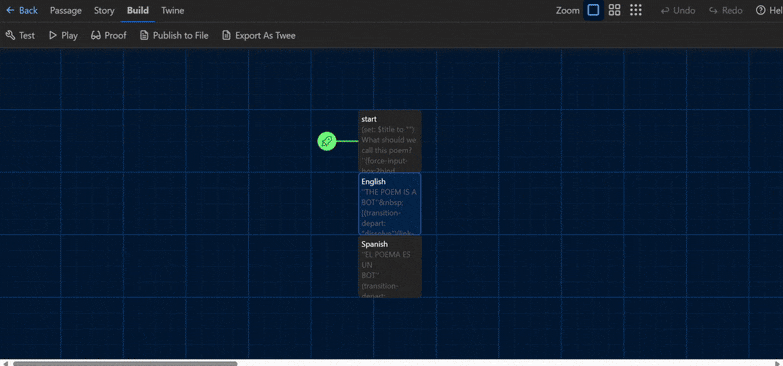Click the back arrow icon
The height and width of the screenshot is (366, 783).
(x=10, y=10)
